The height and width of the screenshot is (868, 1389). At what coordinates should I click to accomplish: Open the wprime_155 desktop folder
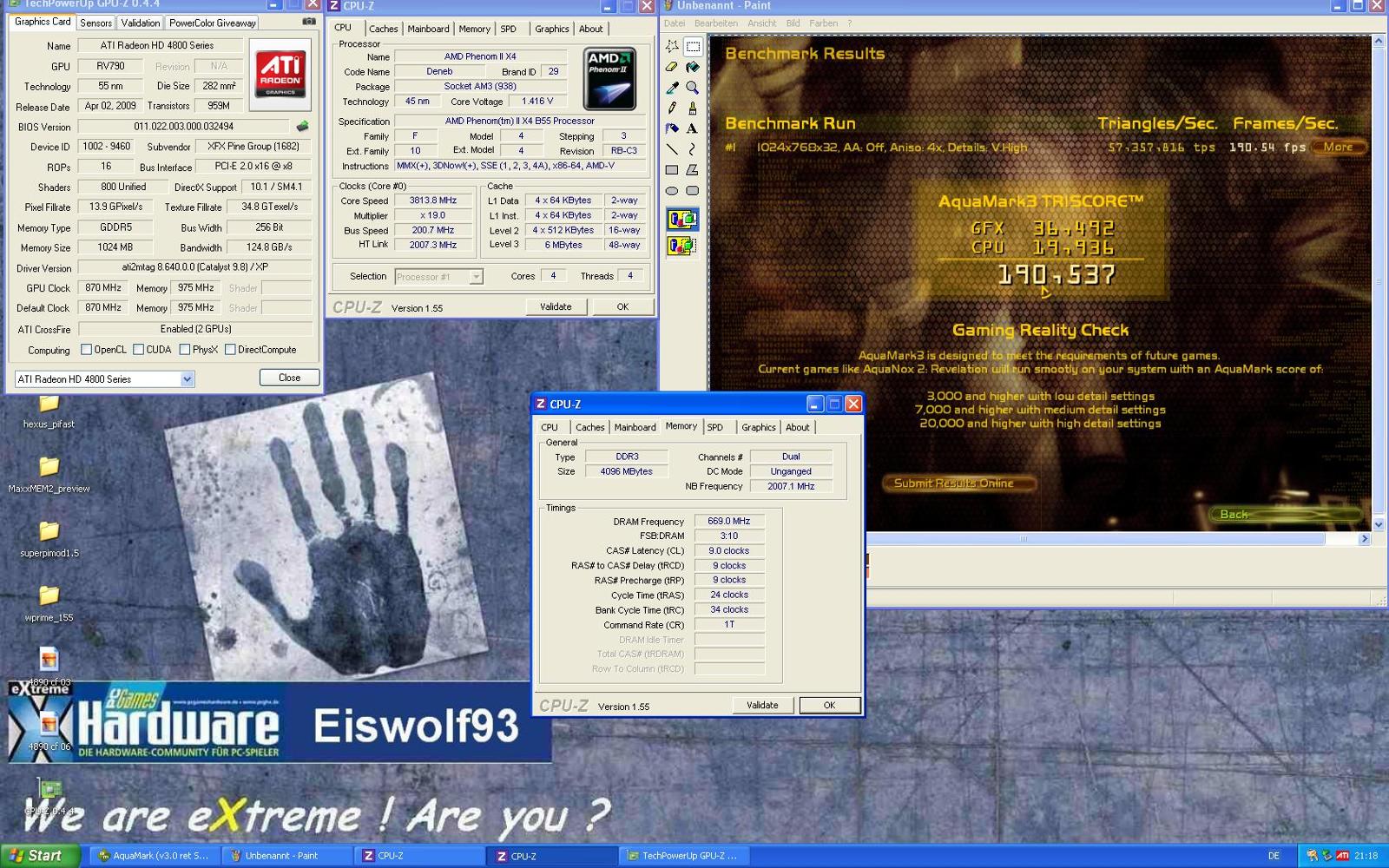[49, 603]
